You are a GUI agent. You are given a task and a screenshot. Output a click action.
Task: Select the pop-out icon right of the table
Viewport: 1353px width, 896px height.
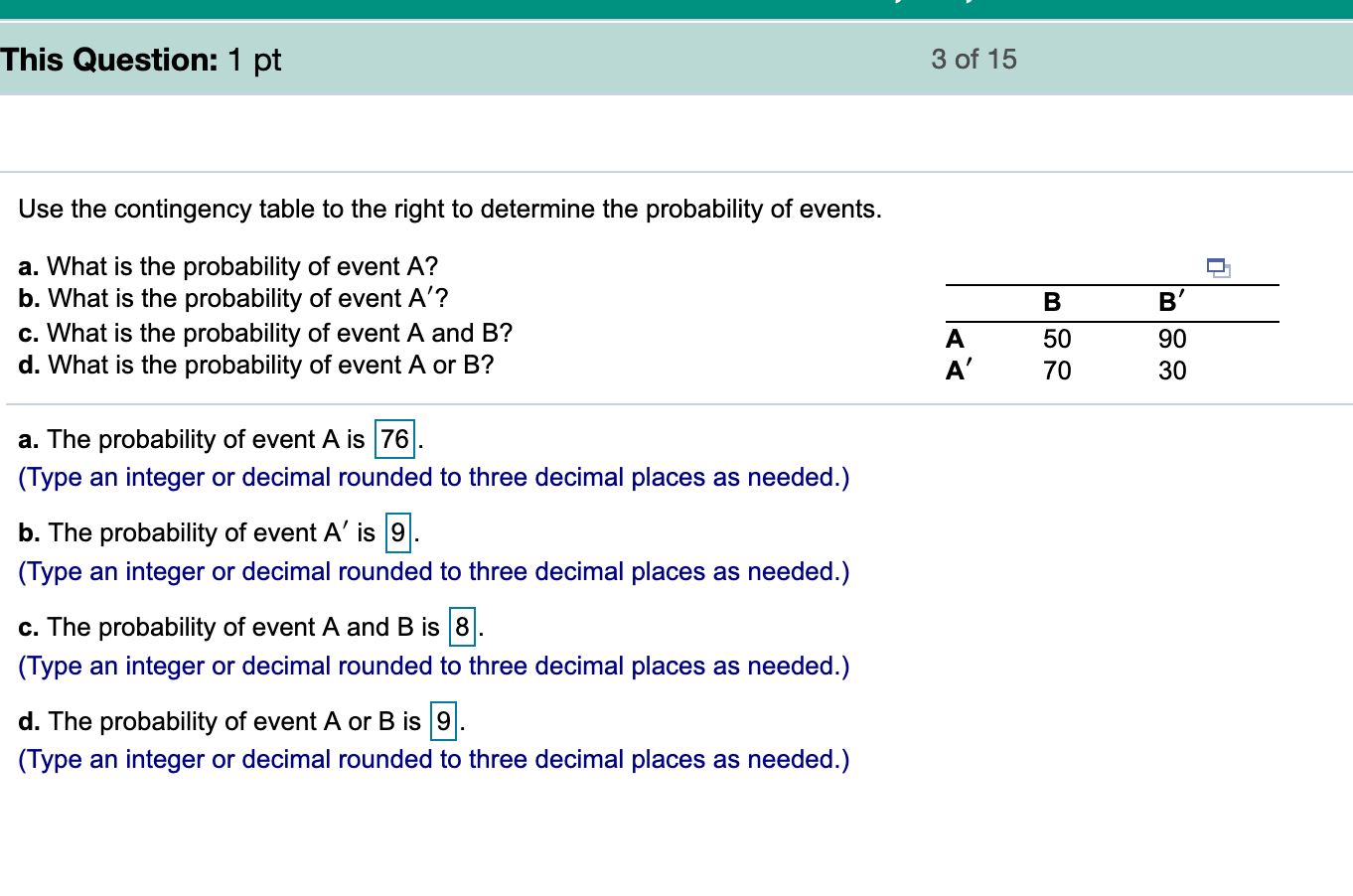(x=1219, y=267)
